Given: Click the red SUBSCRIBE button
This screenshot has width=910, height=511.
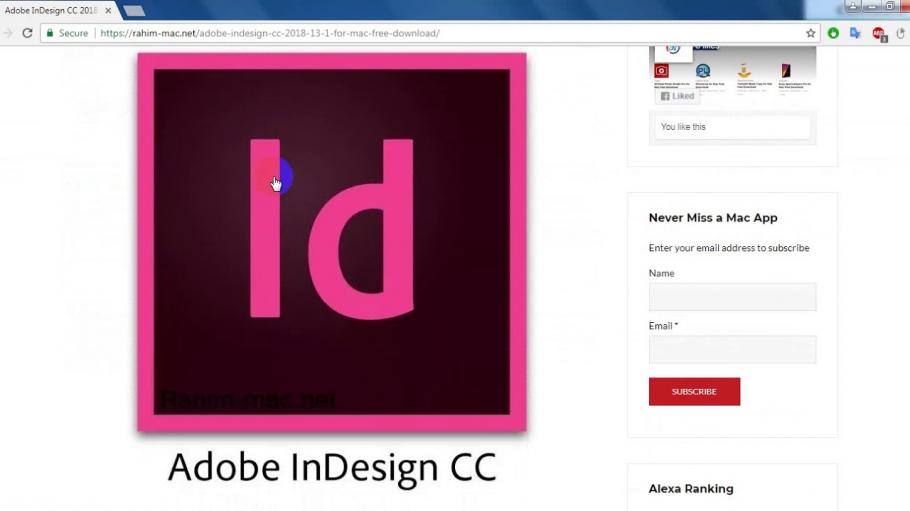Looking at the screenshot, I should click(x=694, y=391).
